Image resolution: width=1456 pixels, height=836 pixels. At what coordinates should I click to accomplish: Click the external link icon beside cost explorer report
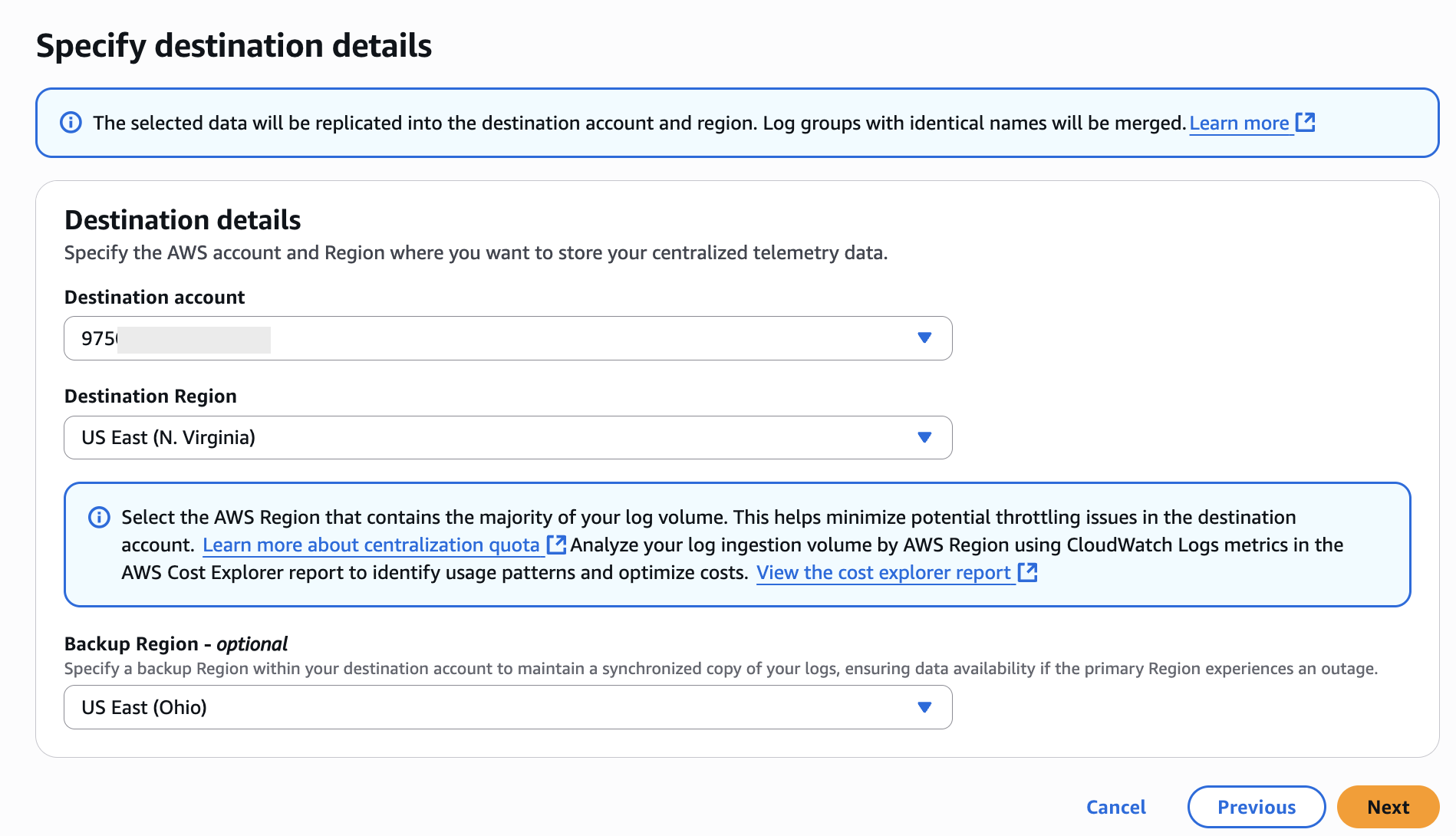(x=1027, y=572)
